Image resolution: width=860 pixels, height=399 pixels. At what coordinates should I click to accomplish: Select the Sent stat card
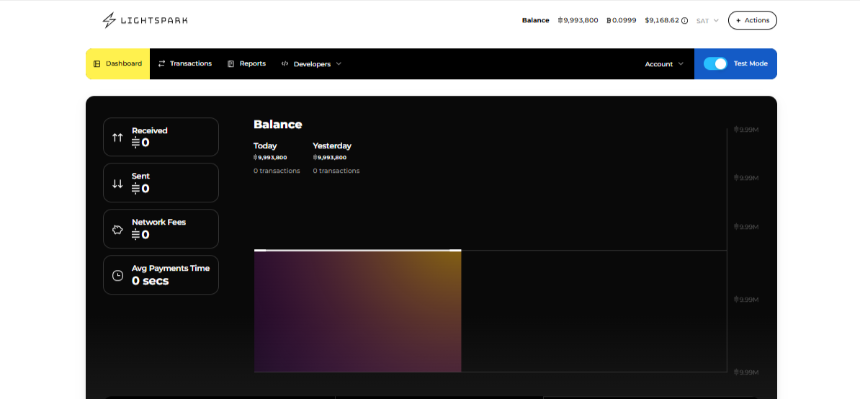[161, 183]
